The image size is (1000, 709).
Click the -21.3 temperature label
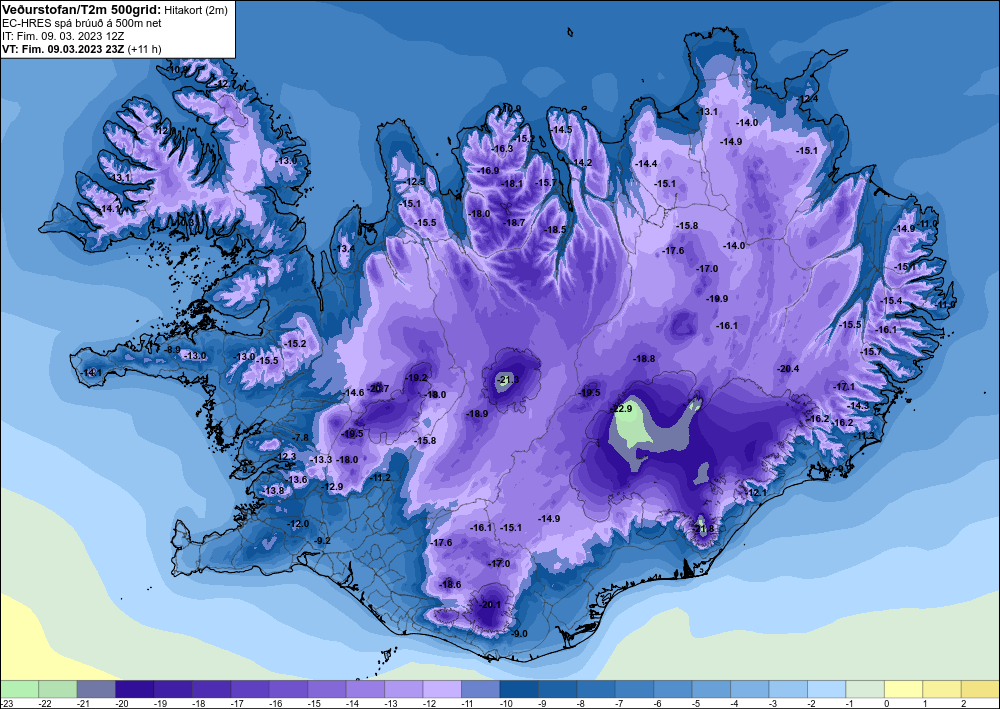(508, 380)
